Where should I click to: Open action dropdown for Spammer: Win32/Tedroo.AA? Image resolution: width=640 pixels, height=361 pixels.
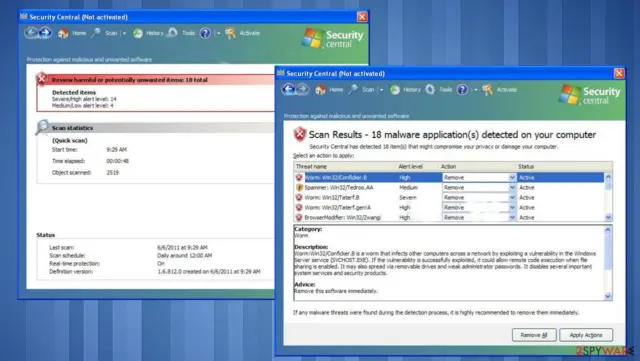[512, 187]
